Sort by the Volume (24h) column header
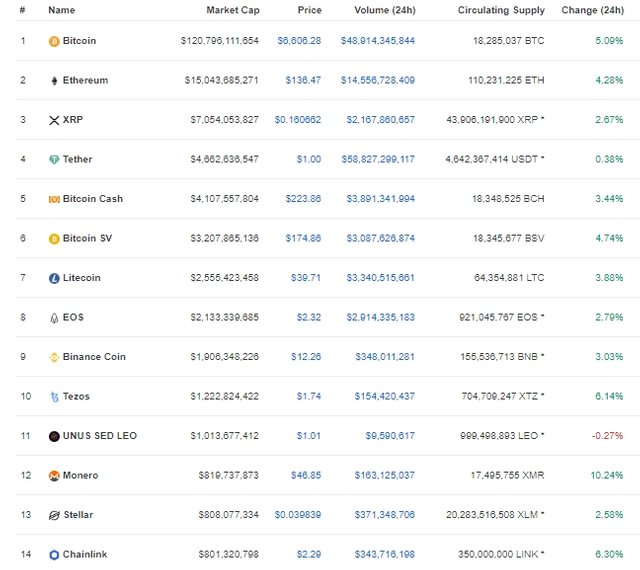The width and height of the screenshot is (640, 570). tap(385, 10)
